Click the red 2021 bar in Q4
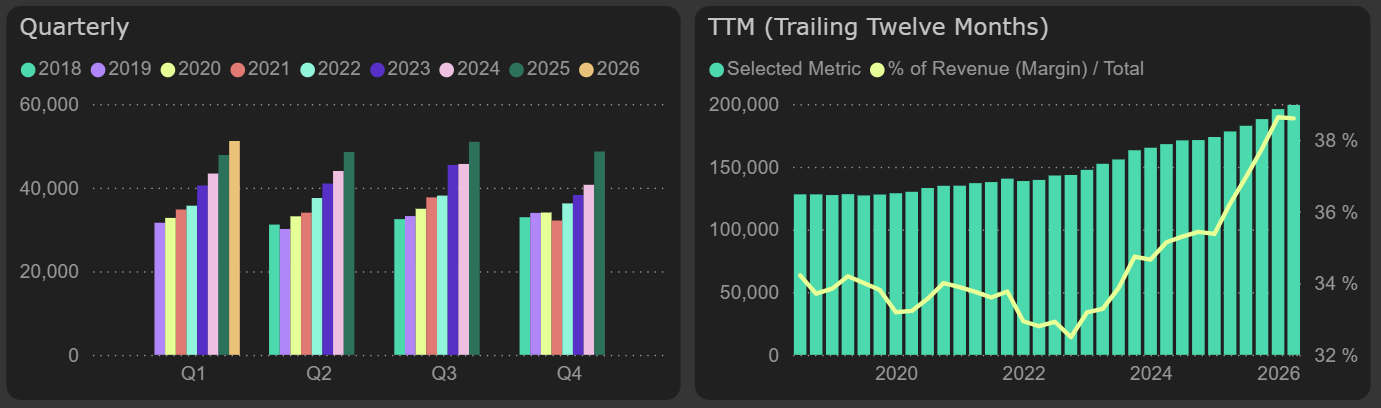The height and width of the screenshot is (408, 1381). pos(556,288)
